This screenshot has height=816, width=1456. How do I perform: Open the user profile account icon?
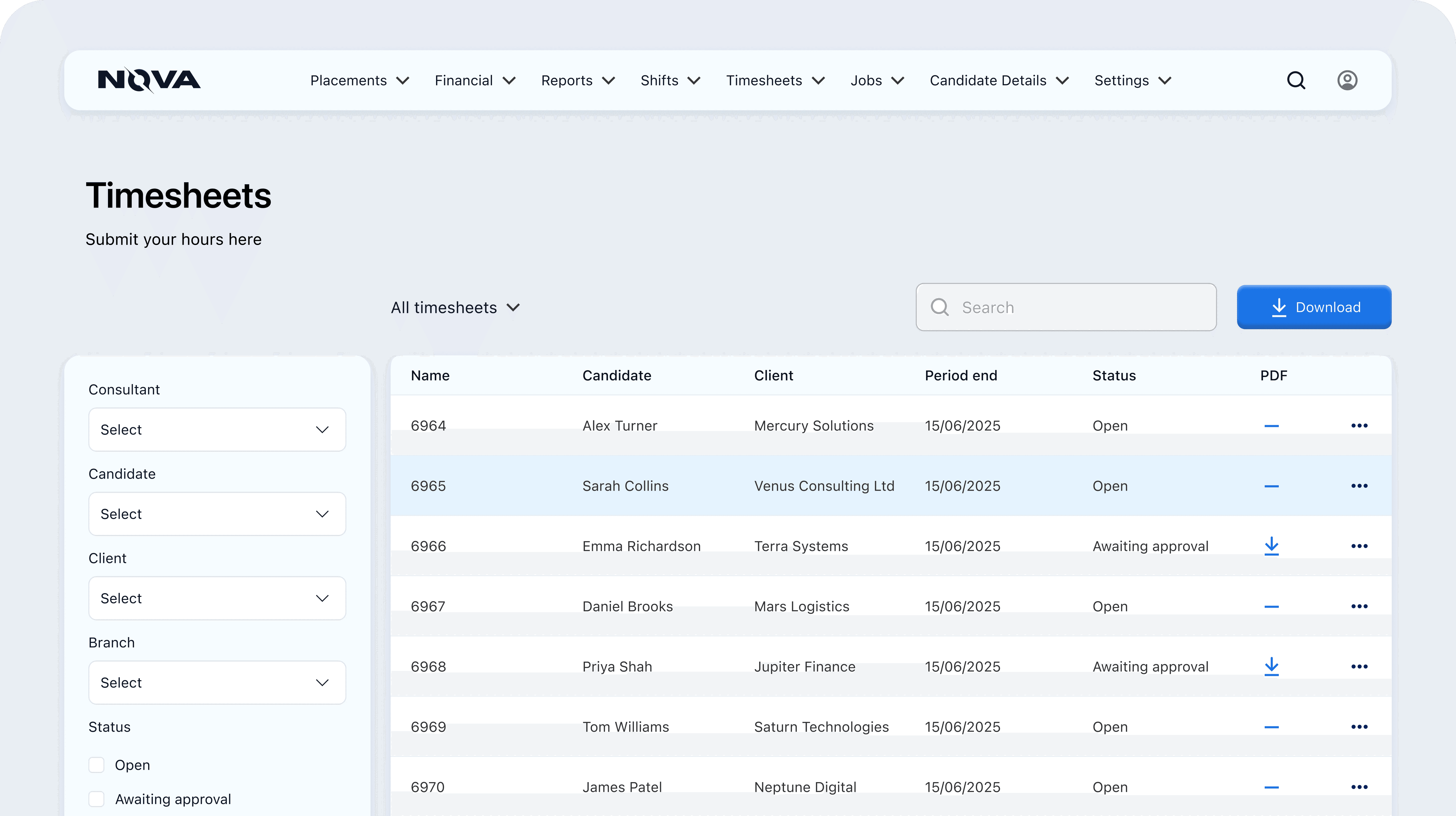tap(1347, 80)
